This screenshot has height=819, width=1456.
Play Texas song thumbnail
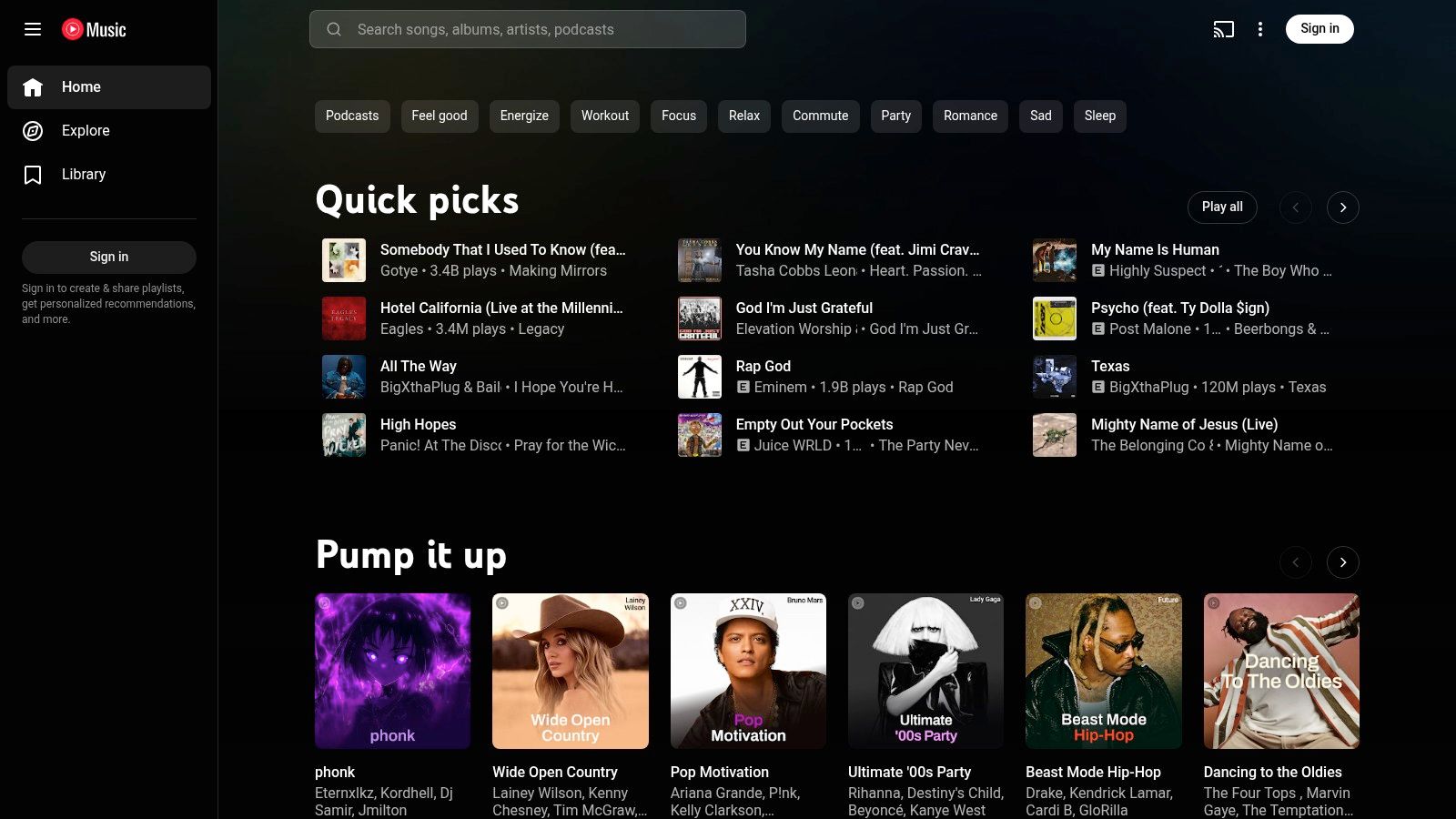[x=1055, y=377]
